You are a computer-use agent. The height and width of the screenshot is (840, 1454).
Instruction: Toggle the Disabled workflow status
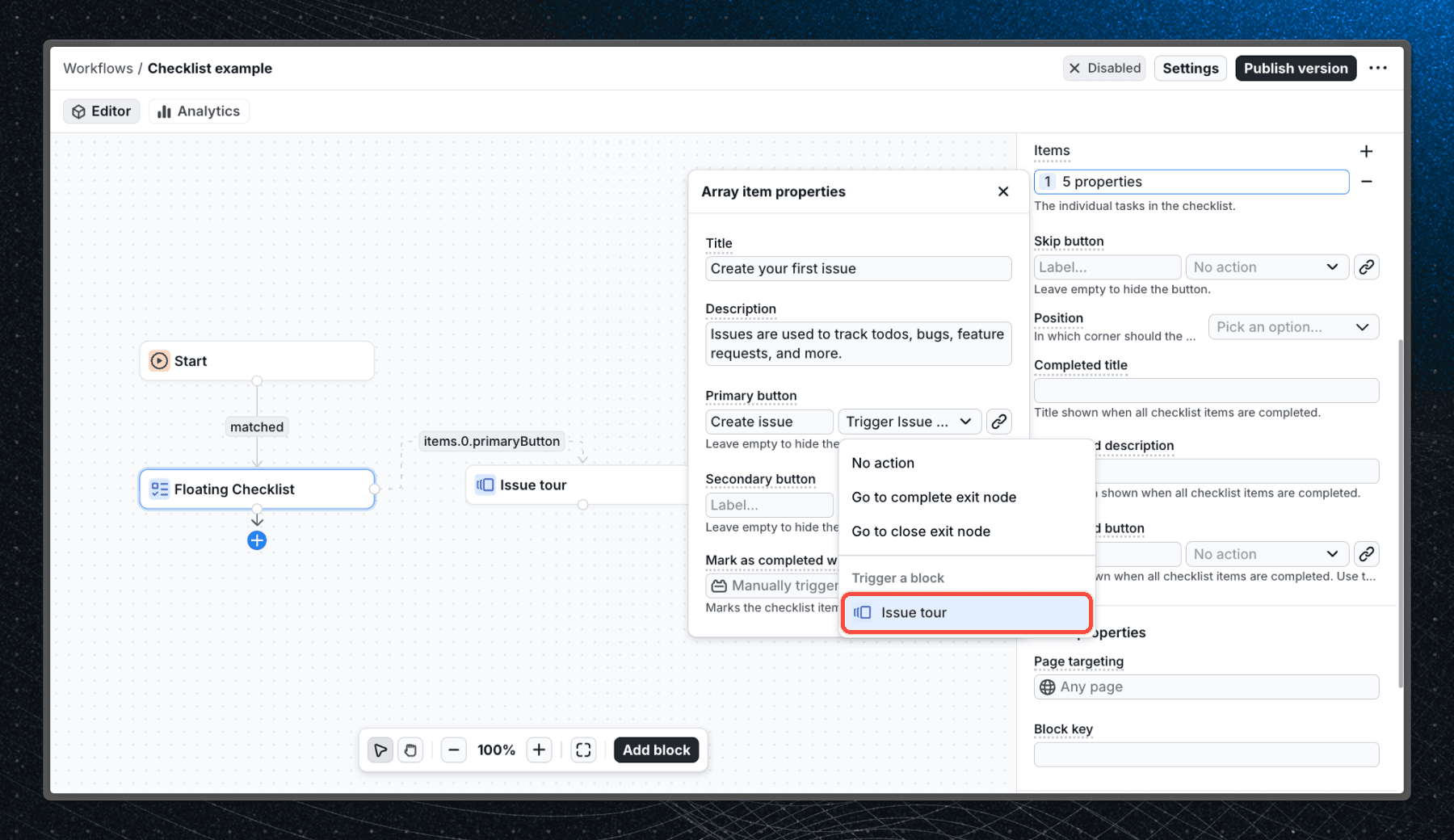[1104, 69]
